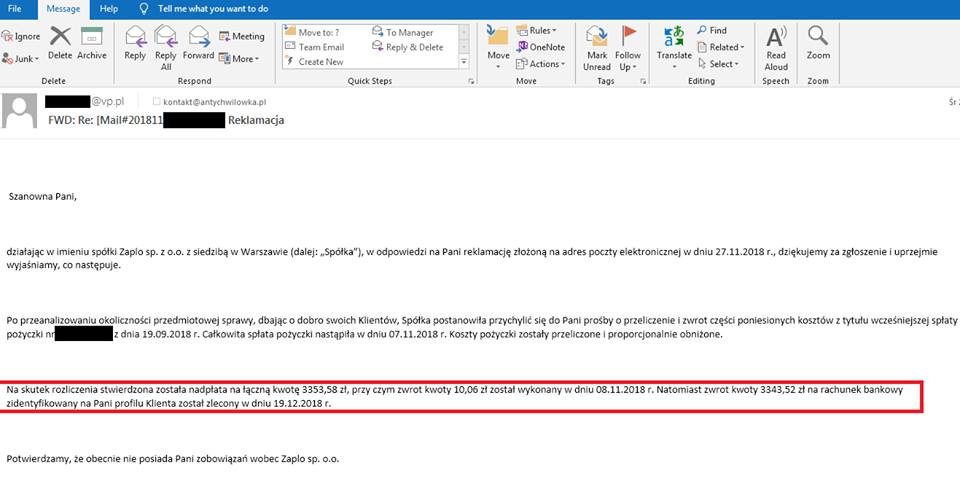Open the Actions dropdown

pos(541,64)
